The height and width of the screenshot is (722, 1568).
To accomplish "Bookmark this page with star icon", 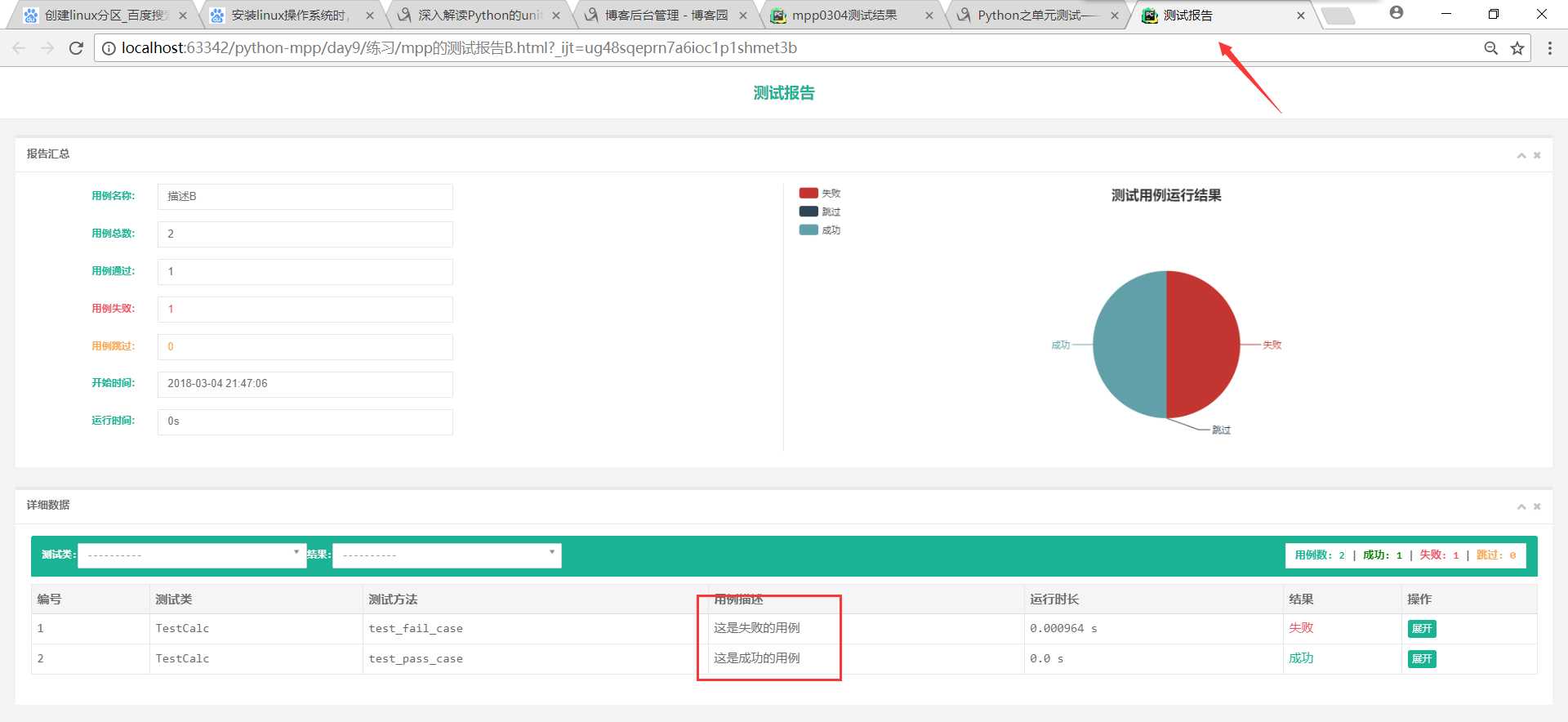I will [x=1517, y=48].
